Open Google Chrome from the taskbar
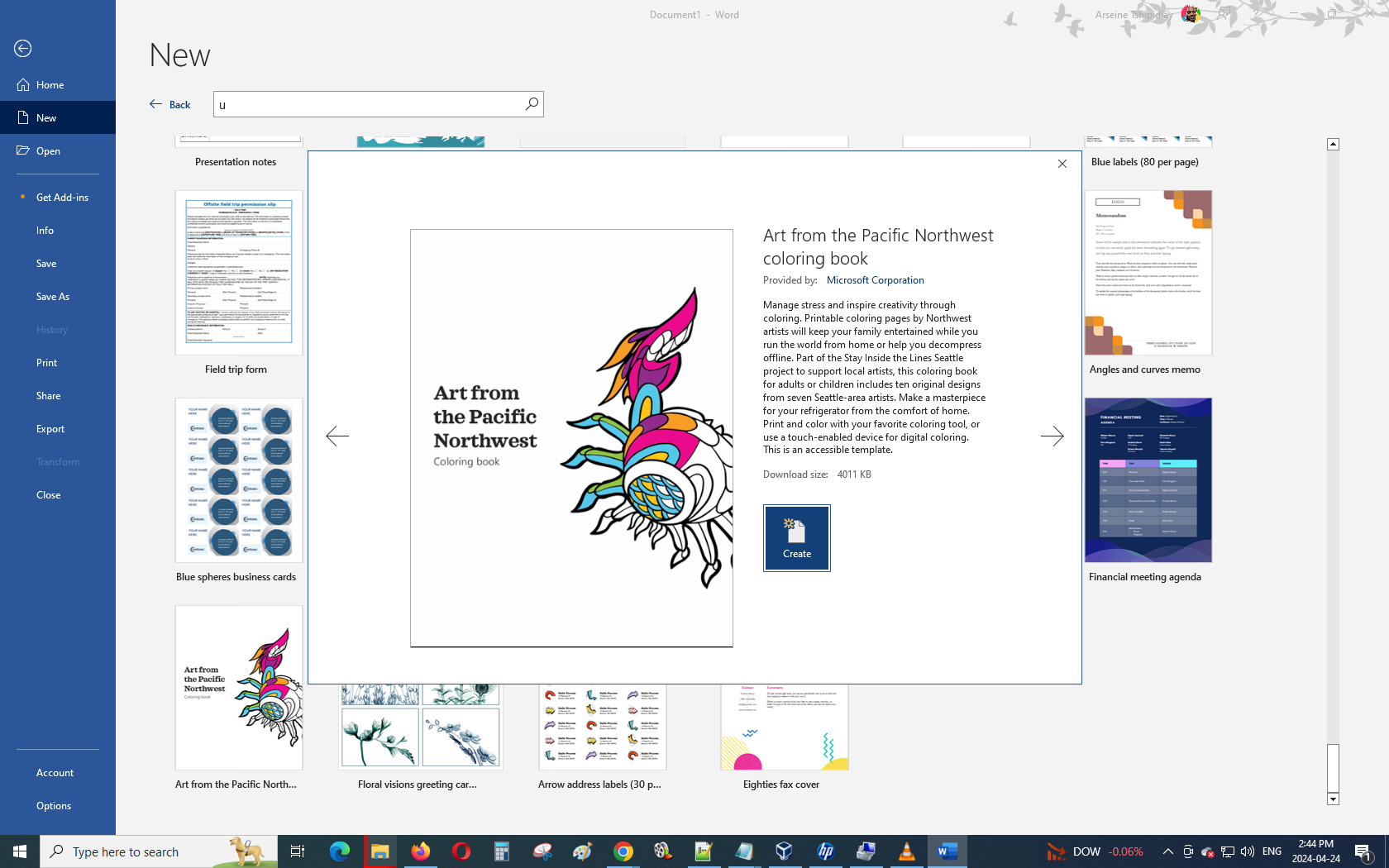This screenshot has width=1389, height=868. point(623,851)
